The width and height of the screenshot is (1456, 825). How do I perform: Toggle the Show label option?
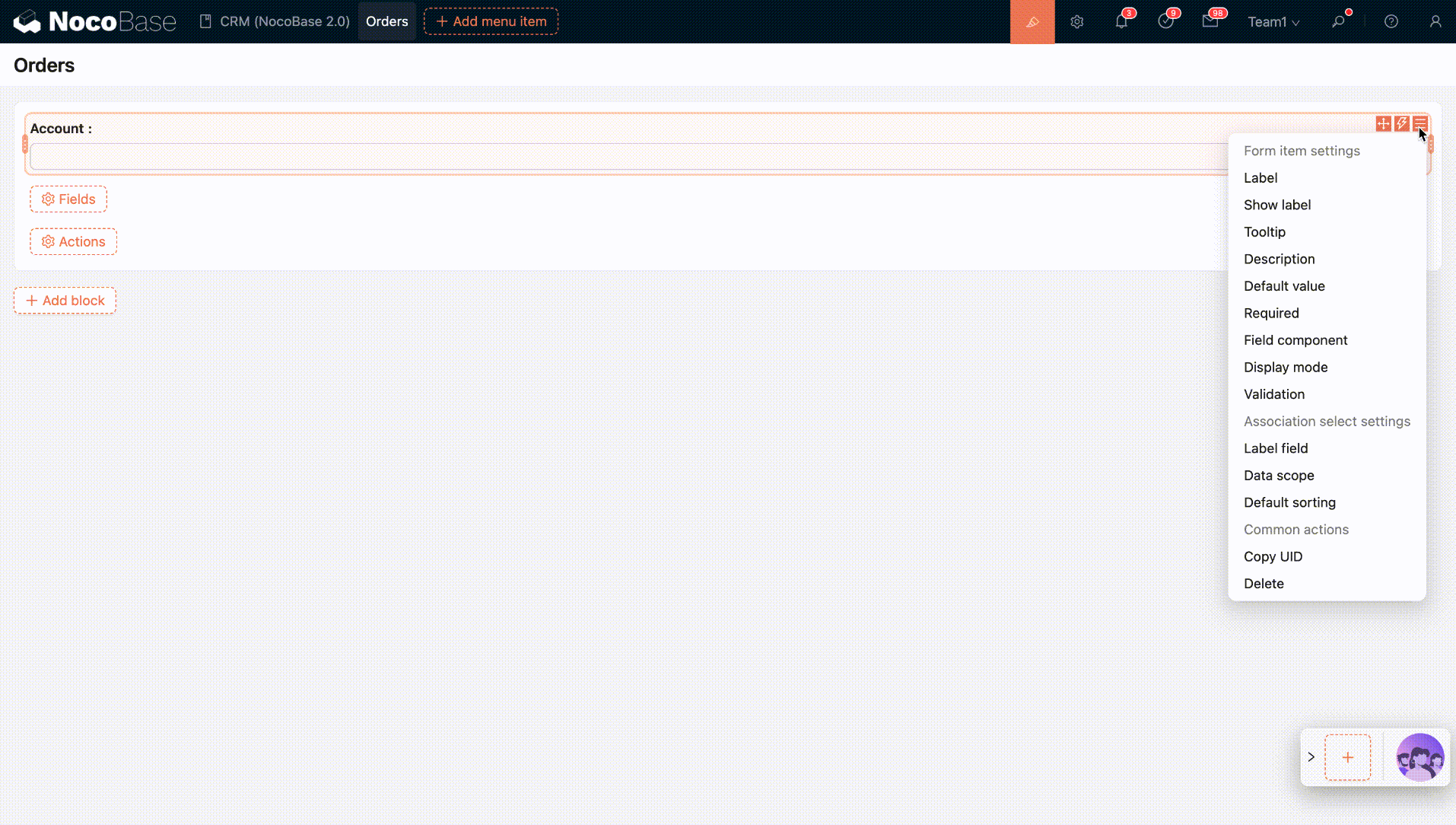click(x=1277, y=205)
